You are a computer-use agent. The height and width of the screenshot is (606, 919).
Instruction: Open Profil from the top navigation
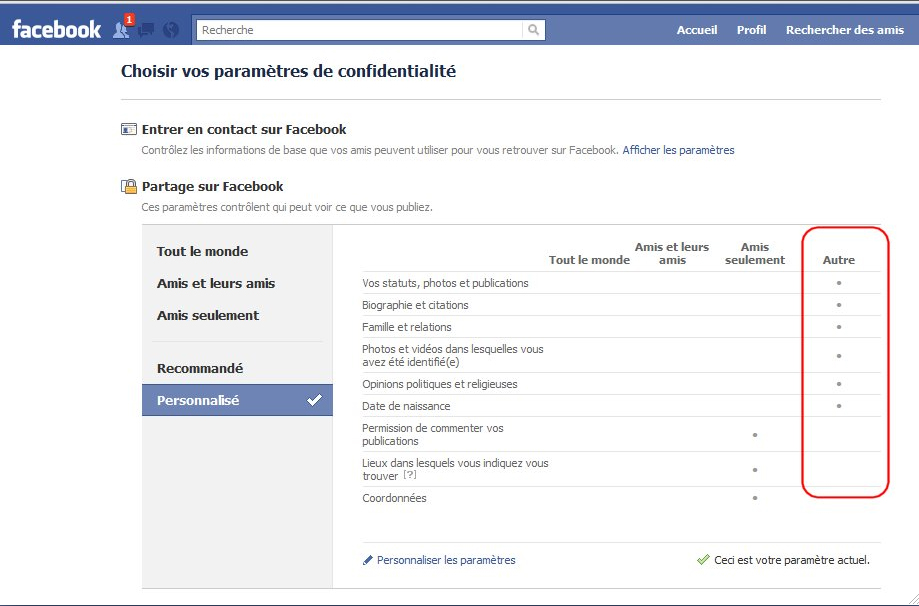pos(751,30)
